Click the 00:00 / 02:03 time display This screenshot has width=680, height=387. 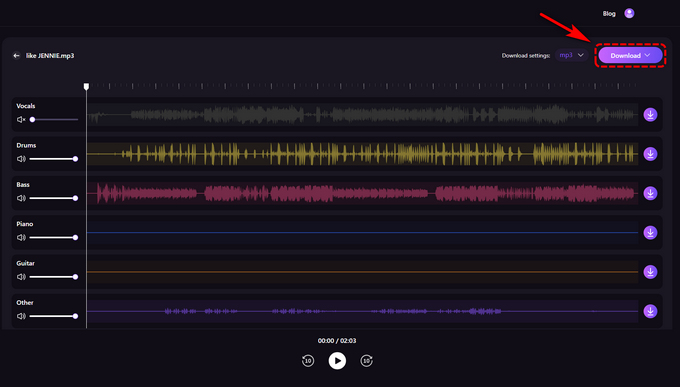coord(337,341)
